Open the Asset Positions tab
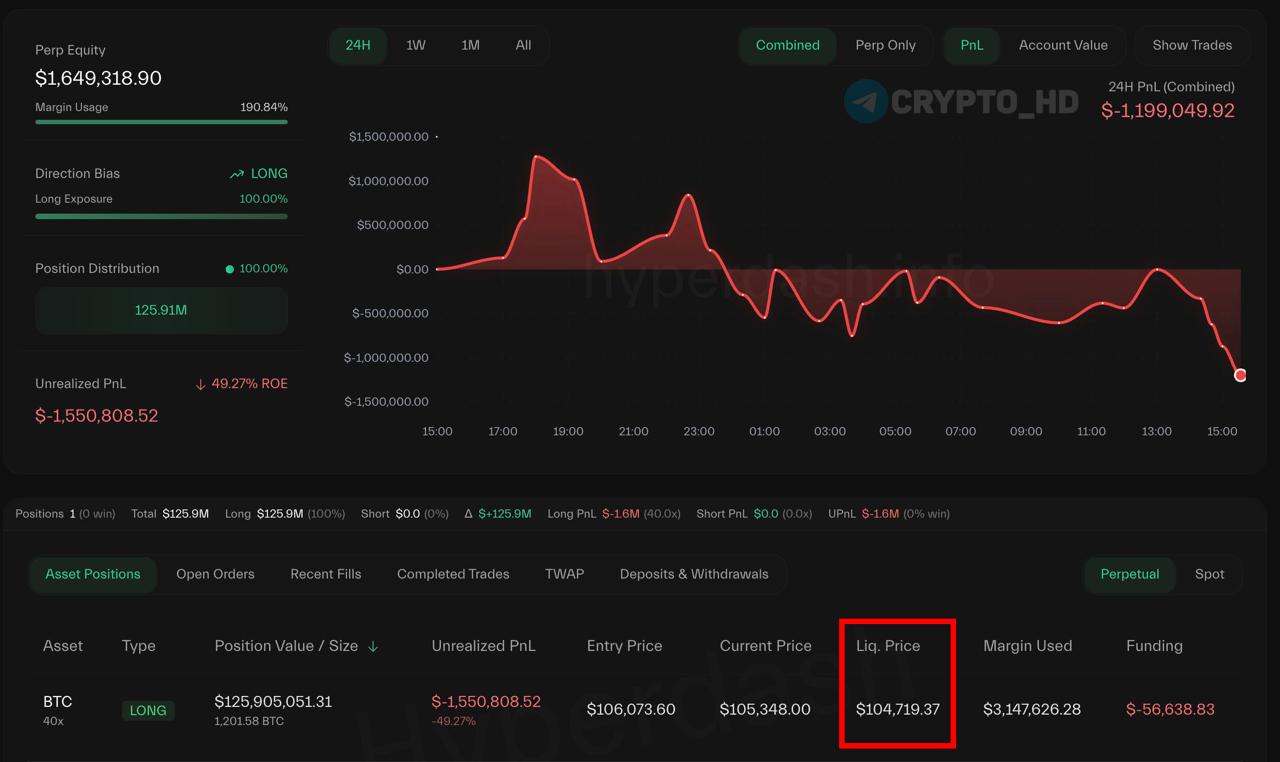The width and height of the screenshot is (1280, 762). pyautogui.click(x=93, y=574)
